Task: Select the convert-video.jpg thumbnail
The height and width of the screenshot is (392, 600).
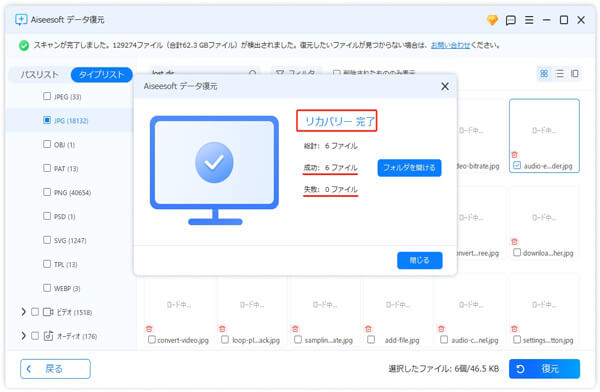Action: click(x=178, y=311)
